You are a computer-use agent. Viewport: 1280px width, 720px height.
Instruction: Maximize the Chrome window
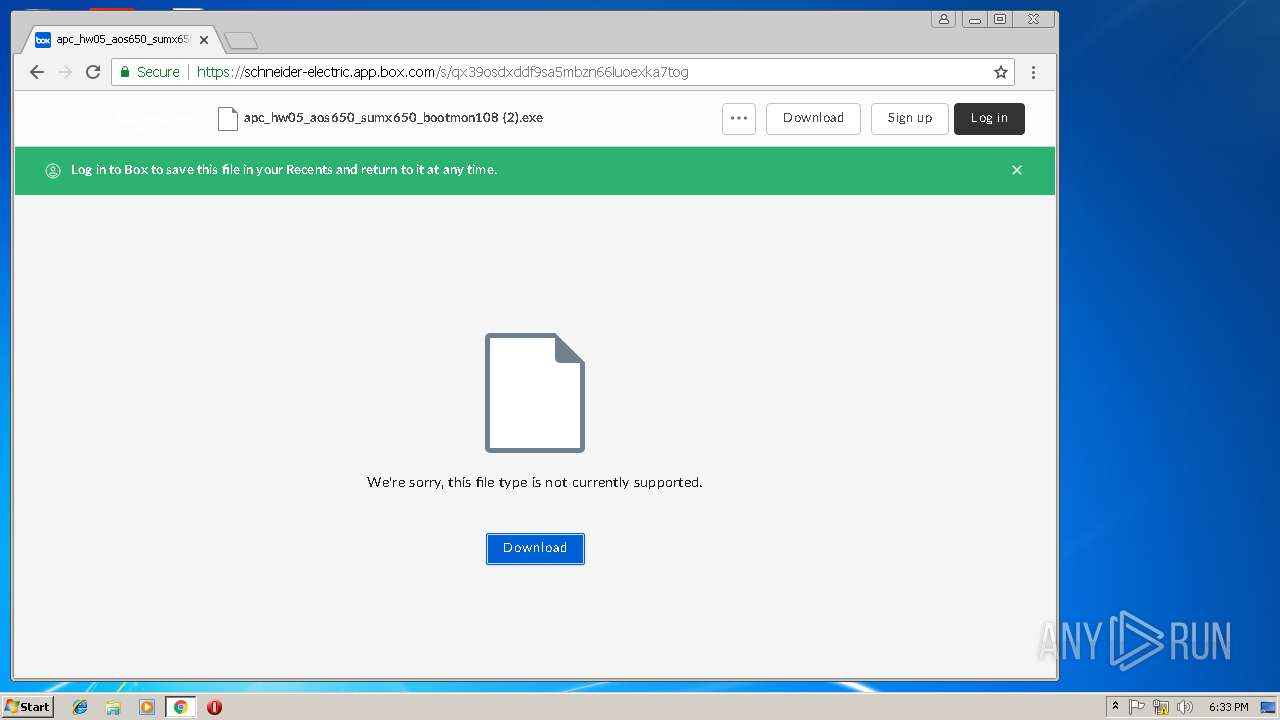pyautogui.click(x=1000, y=19)
